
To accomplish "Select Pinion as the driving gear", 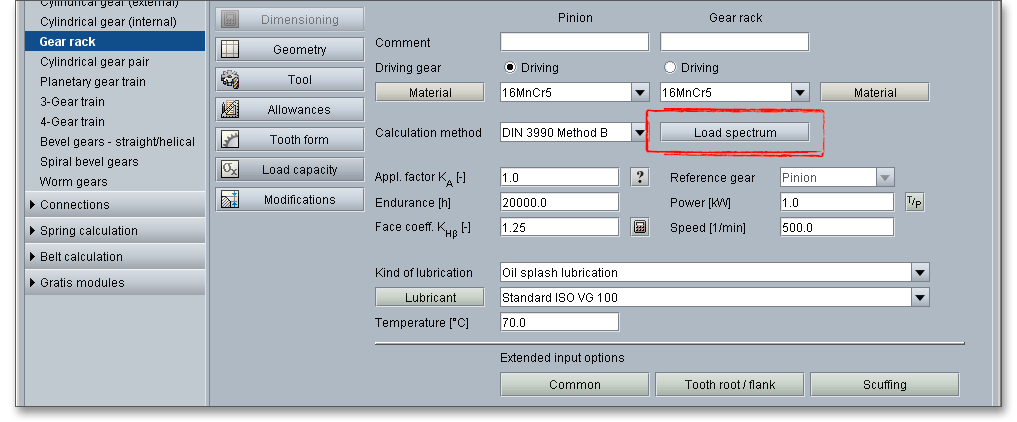I will pos(511,68).
